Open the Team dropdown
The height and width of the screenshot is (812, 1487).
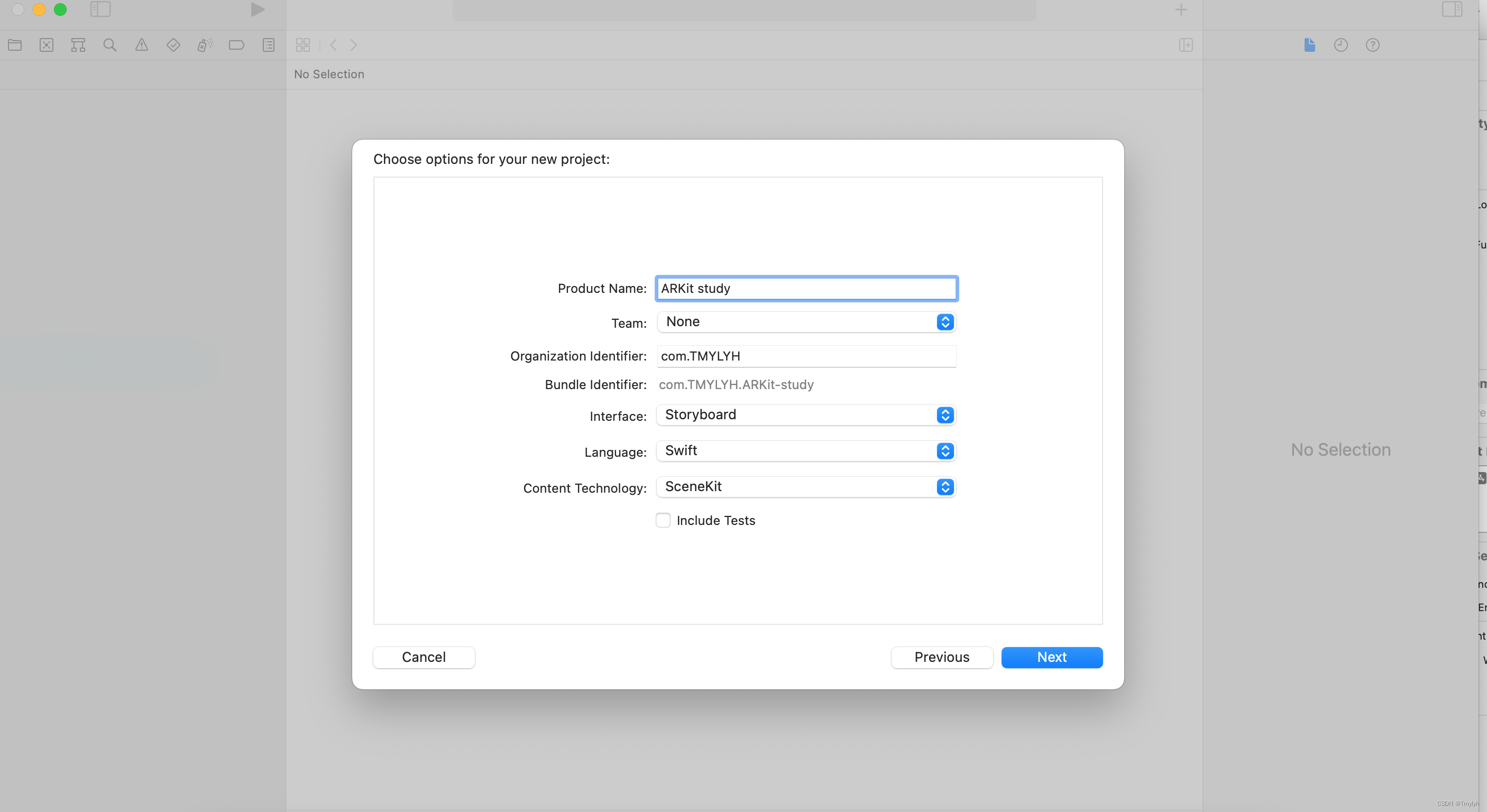click(x=806, y=322)
